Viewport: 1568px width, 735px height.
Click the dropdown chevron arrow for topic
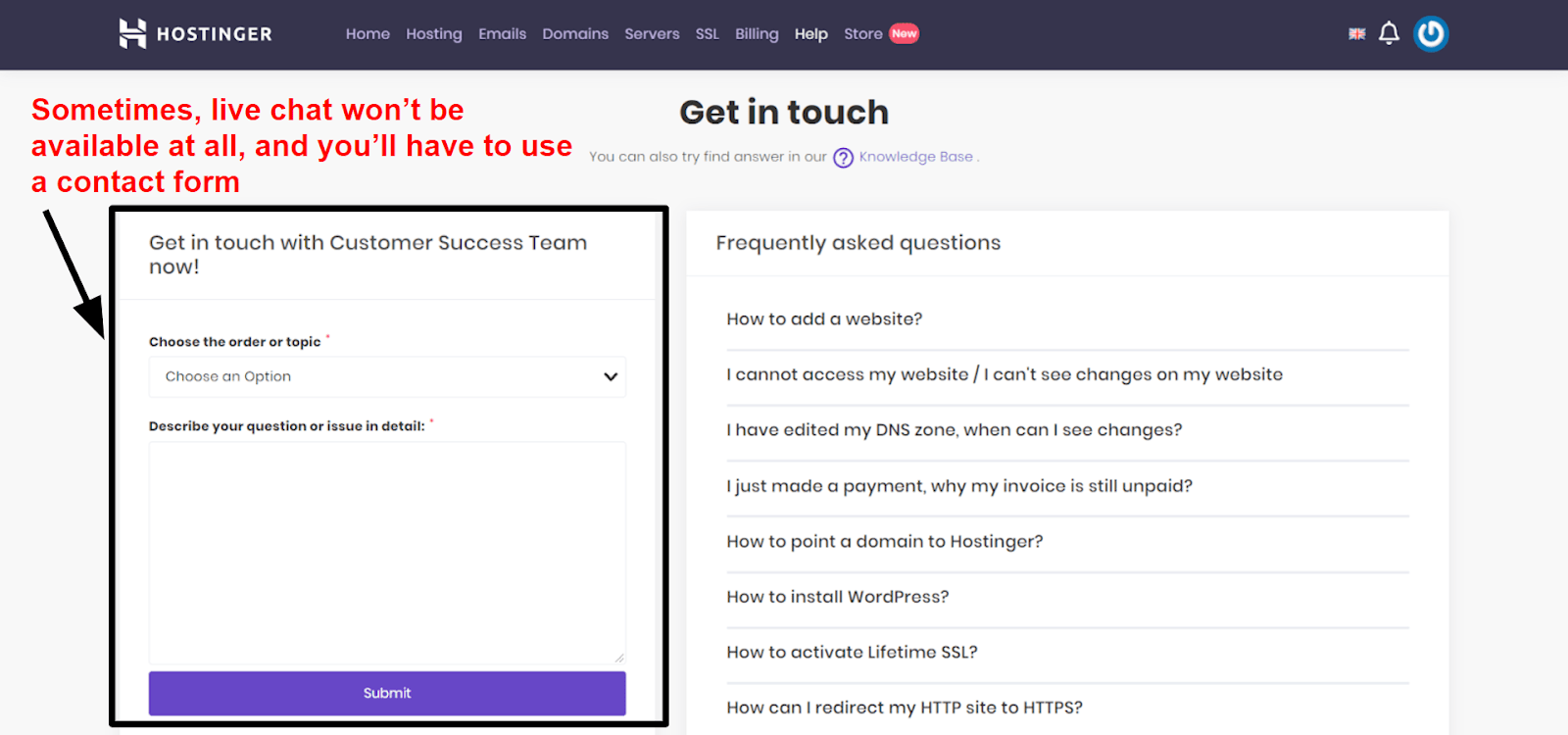pyautogui.click(x=611, y=376)
